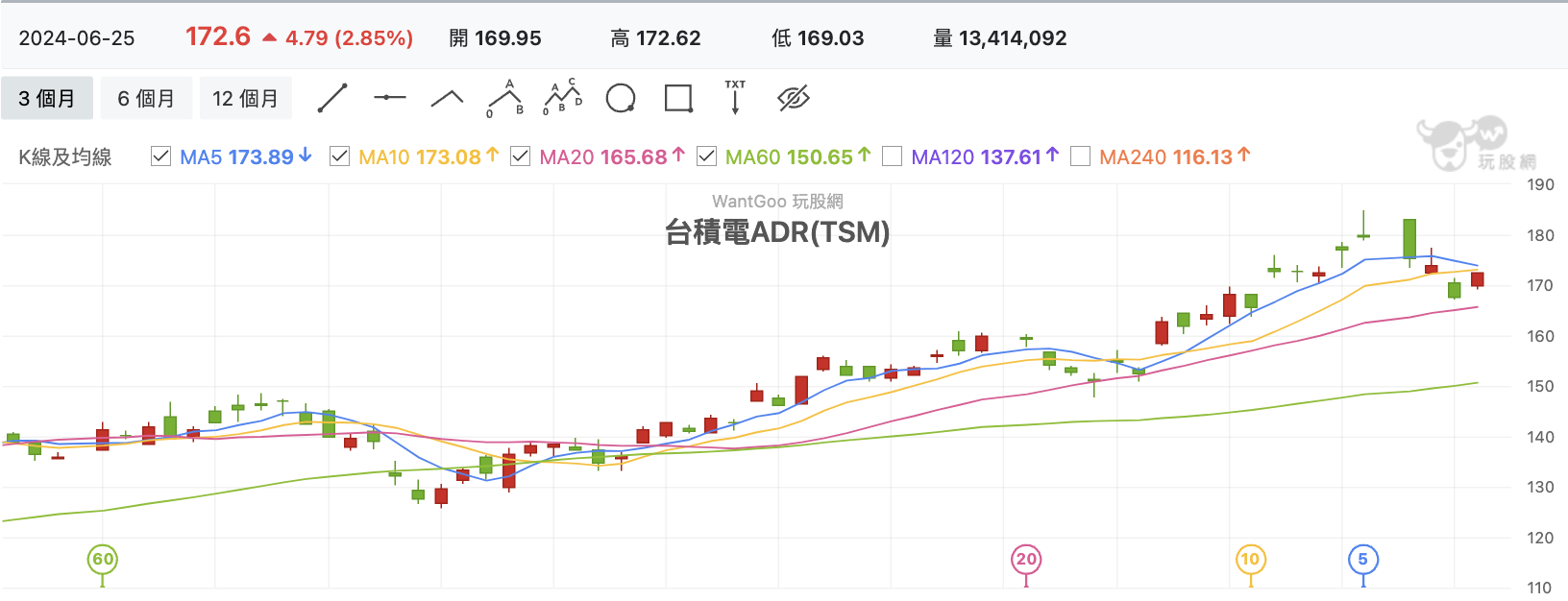Viewport: 1568px width, 601px height.
Task: Click the high price 高 172.62
Action: 656,38
